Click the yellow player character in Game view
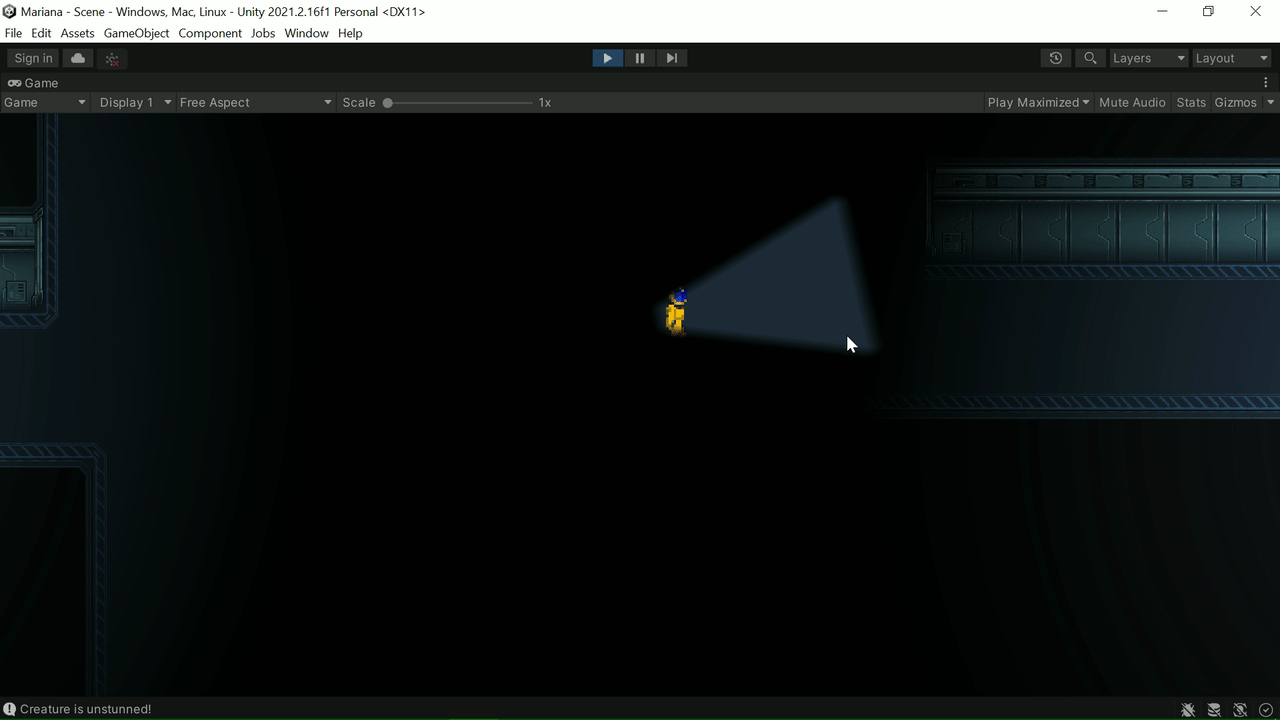The width and height of the screenshot is (1280, 720). coord(677,312)
